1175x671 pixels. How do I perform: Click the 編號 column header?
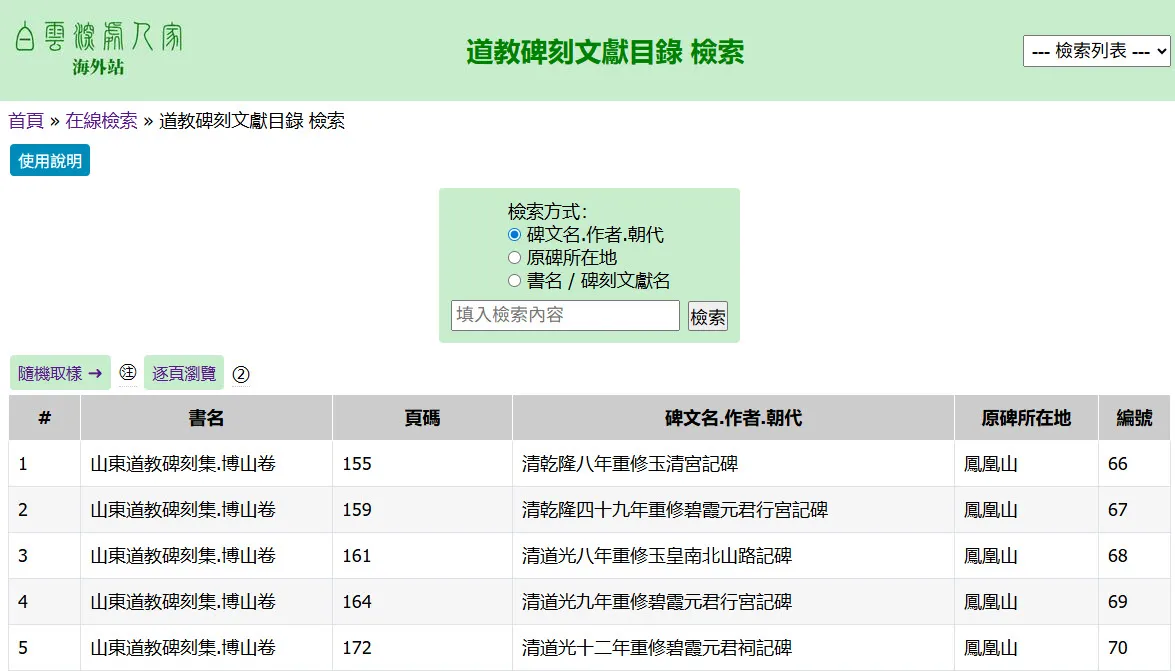(1134, 418)
